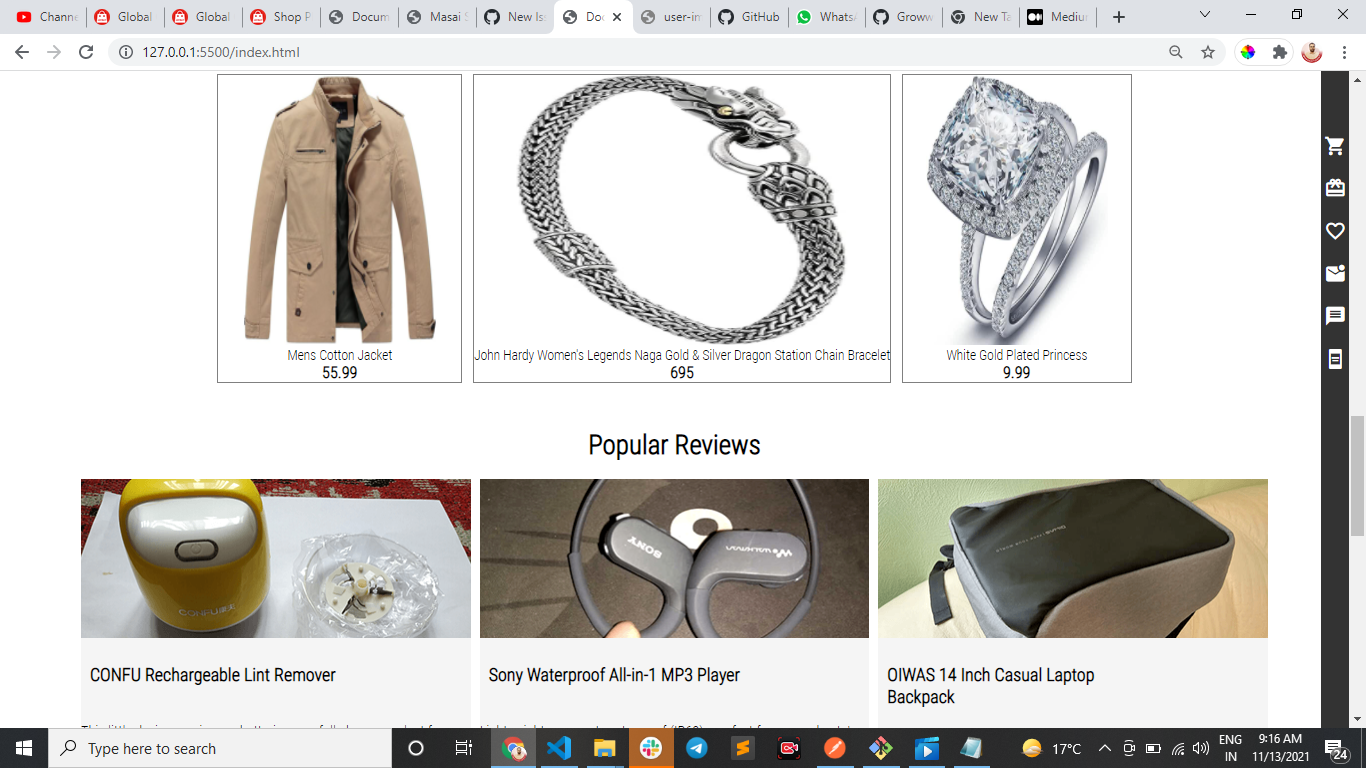Open Task View on the taskbar
Image resolution: width=1366 pixels, height=768 pixels.
click(463, 748)
